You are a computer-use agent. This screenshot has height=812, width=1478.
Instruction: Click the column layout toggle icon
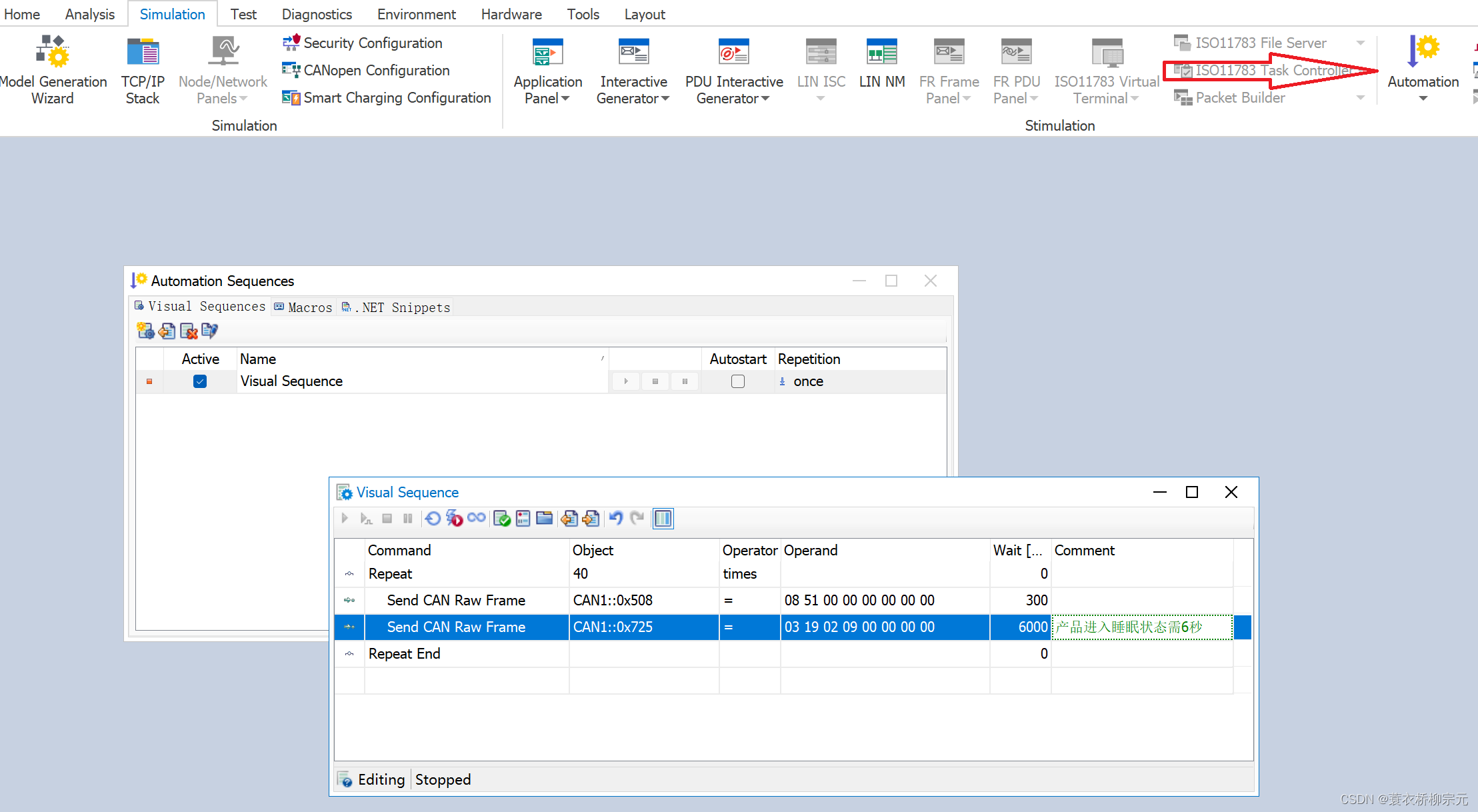(x=663, y=518)
